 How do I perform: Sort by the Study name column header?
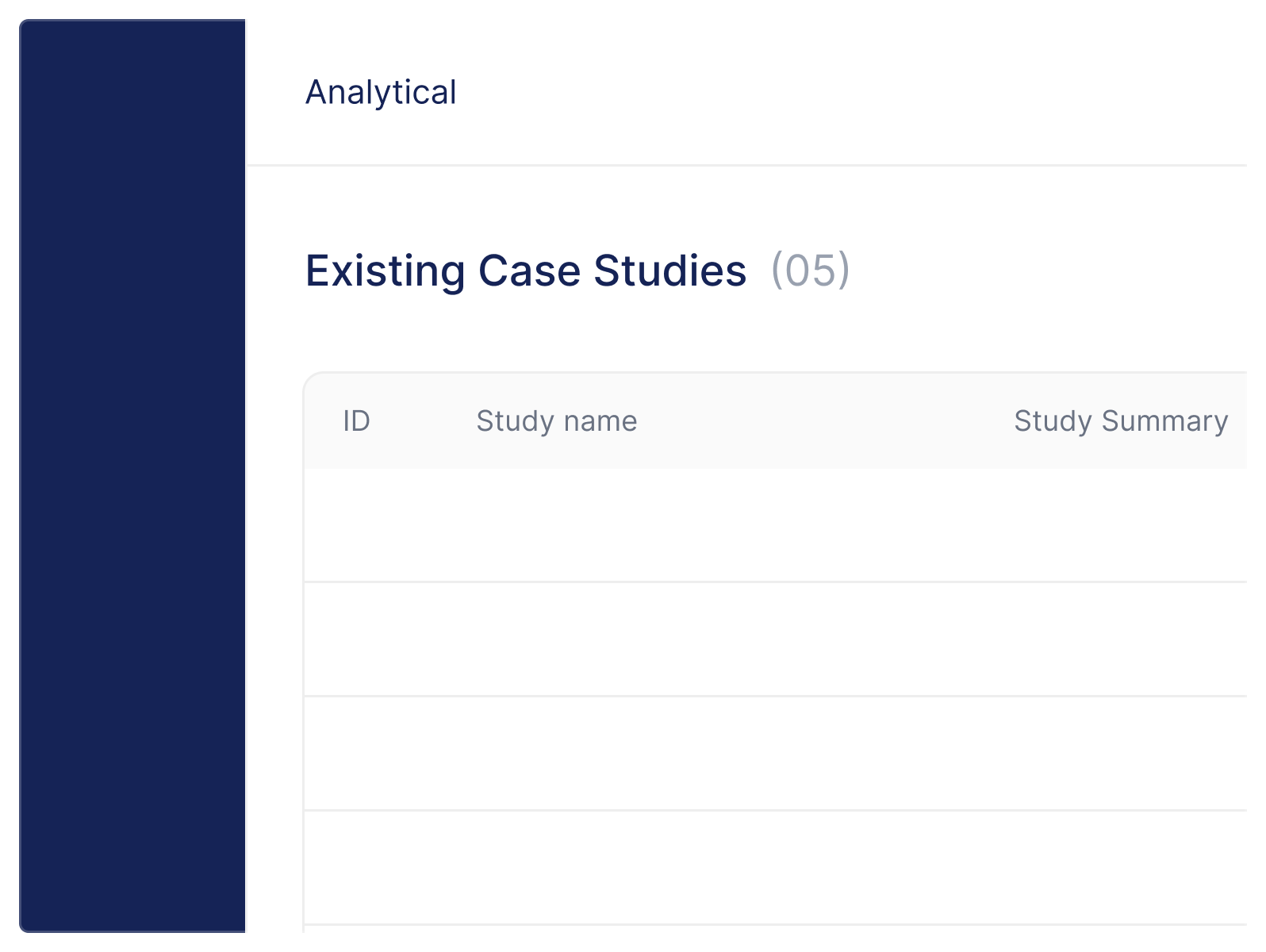tap(557, 421)
